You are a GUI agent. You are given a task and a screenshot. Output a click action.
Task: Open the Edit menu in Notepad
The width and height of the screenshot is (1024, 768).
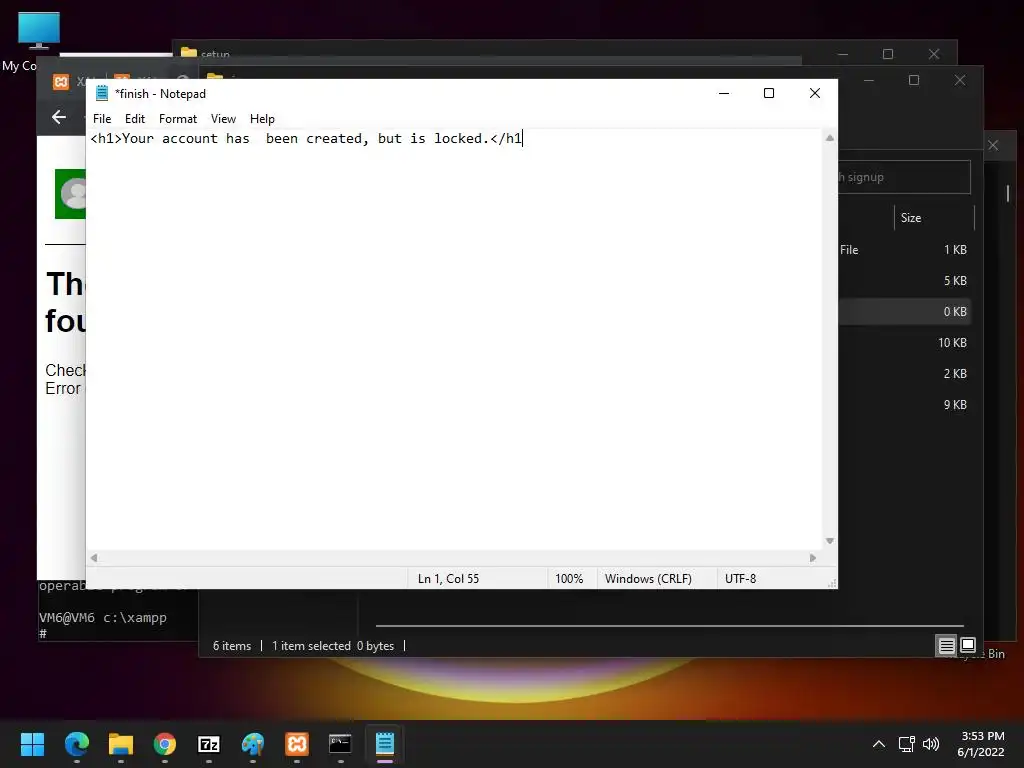coord(135,119)
